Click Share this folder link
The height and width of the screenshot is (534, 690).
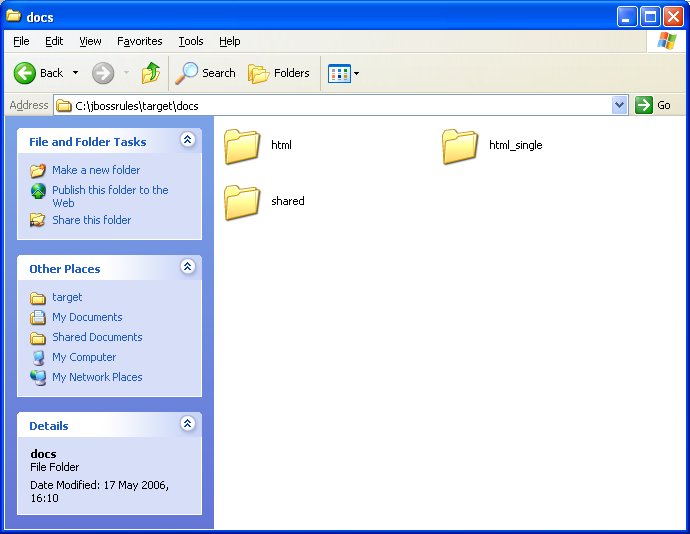pyautogui.click(x=92, y=220)
